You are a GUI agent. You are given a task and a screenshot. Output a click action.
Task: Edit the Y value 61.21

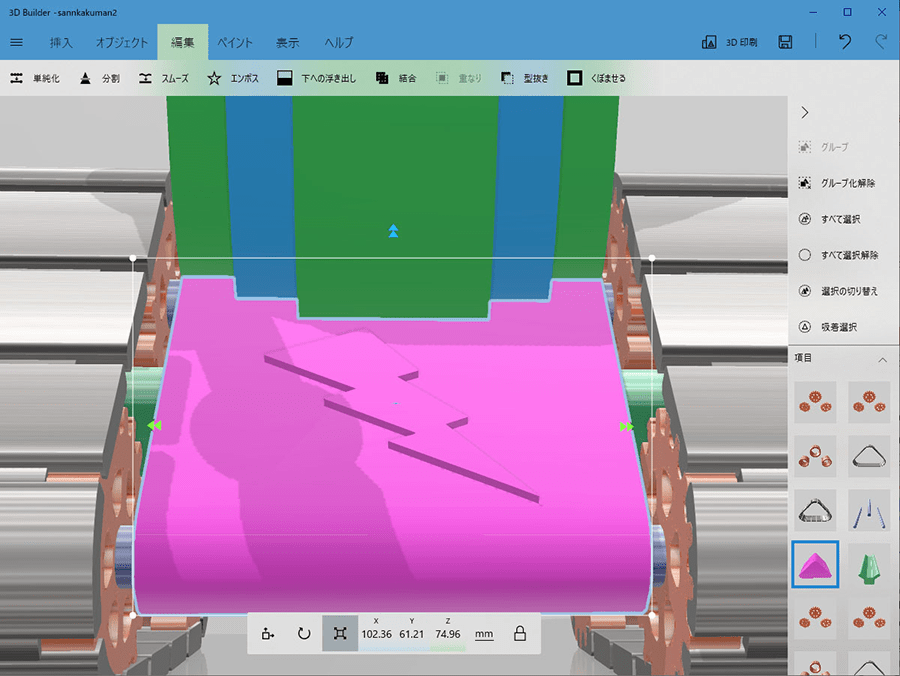coord(412,634)
